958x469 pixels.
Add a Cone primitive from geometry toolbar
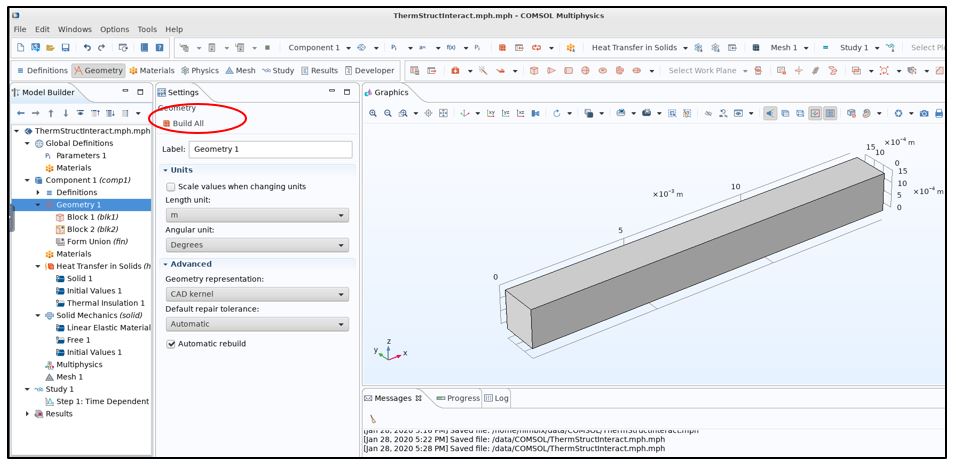(551, 71)
